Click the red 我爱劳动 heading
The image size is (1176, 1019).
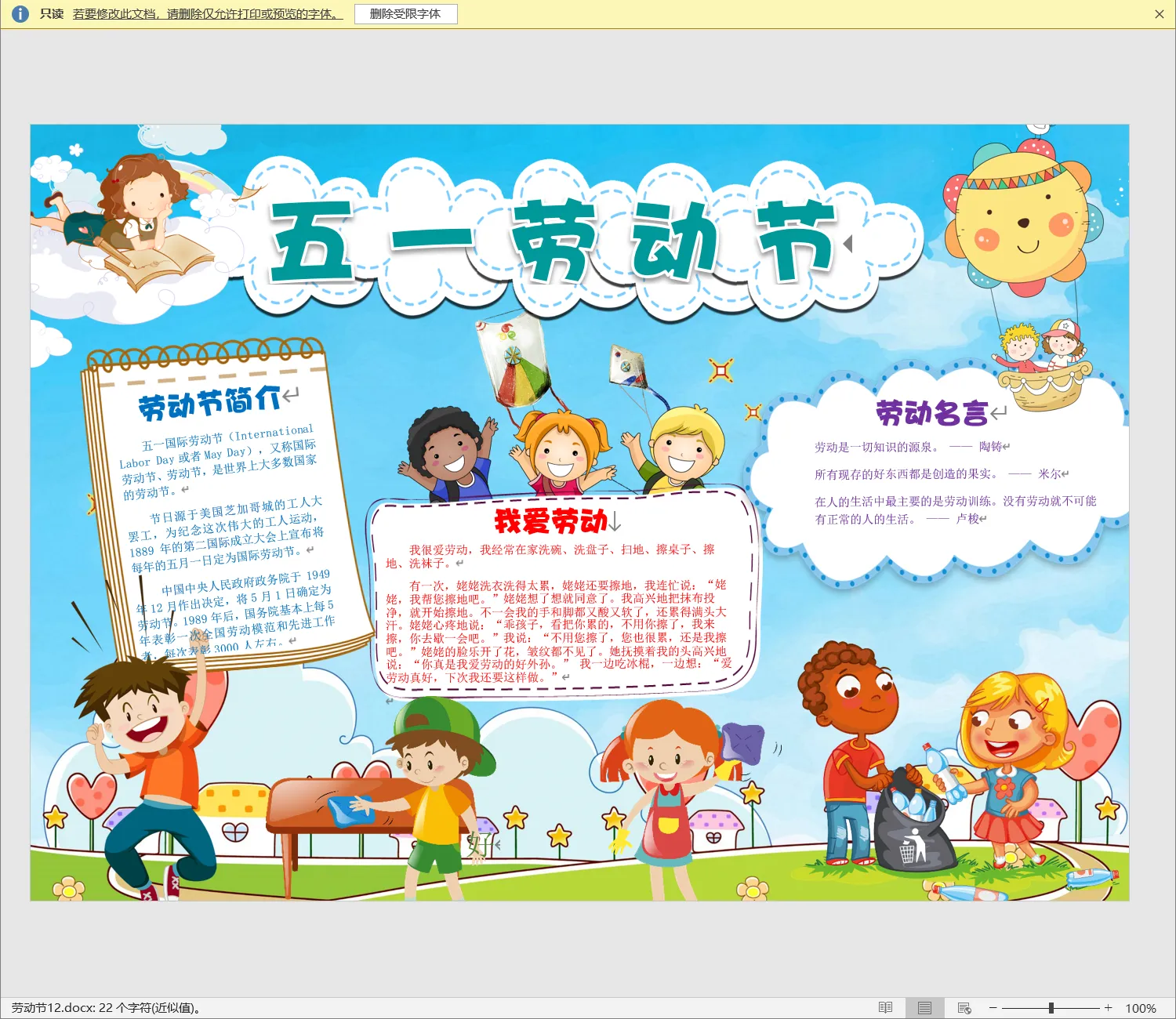click(550, 520)
